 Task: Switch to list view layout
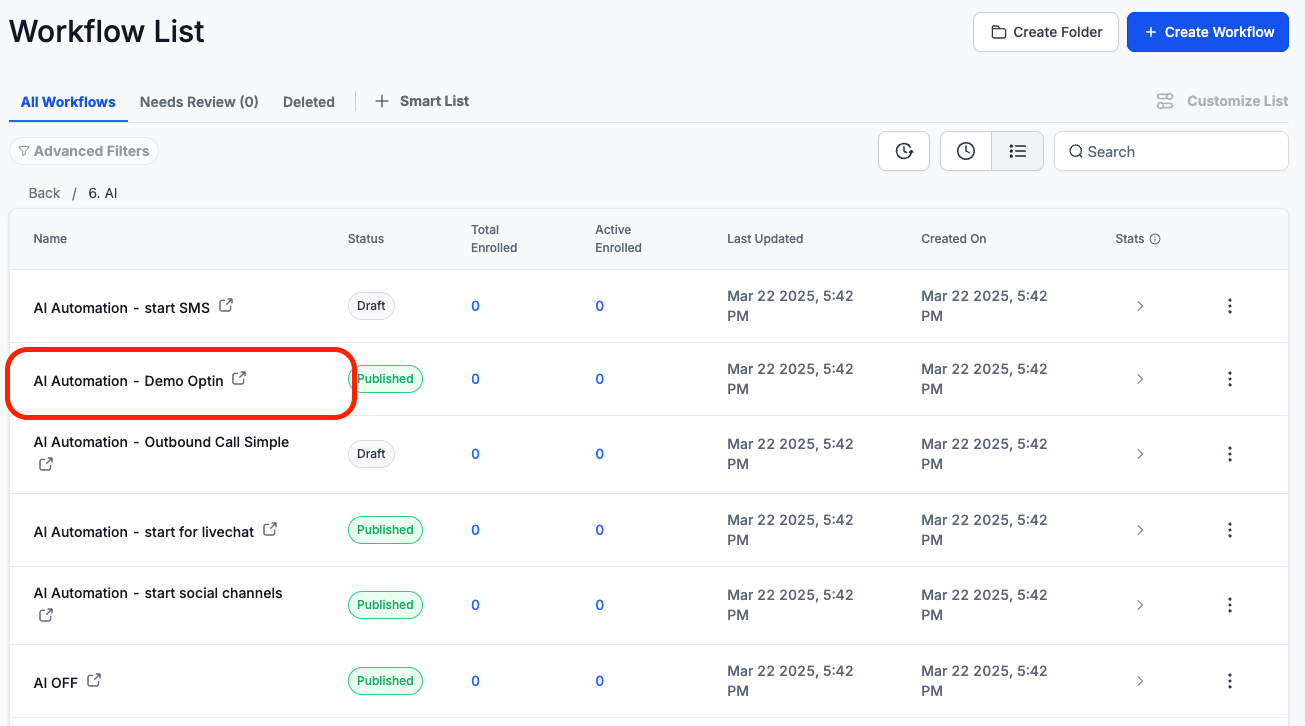point(1018,151)
